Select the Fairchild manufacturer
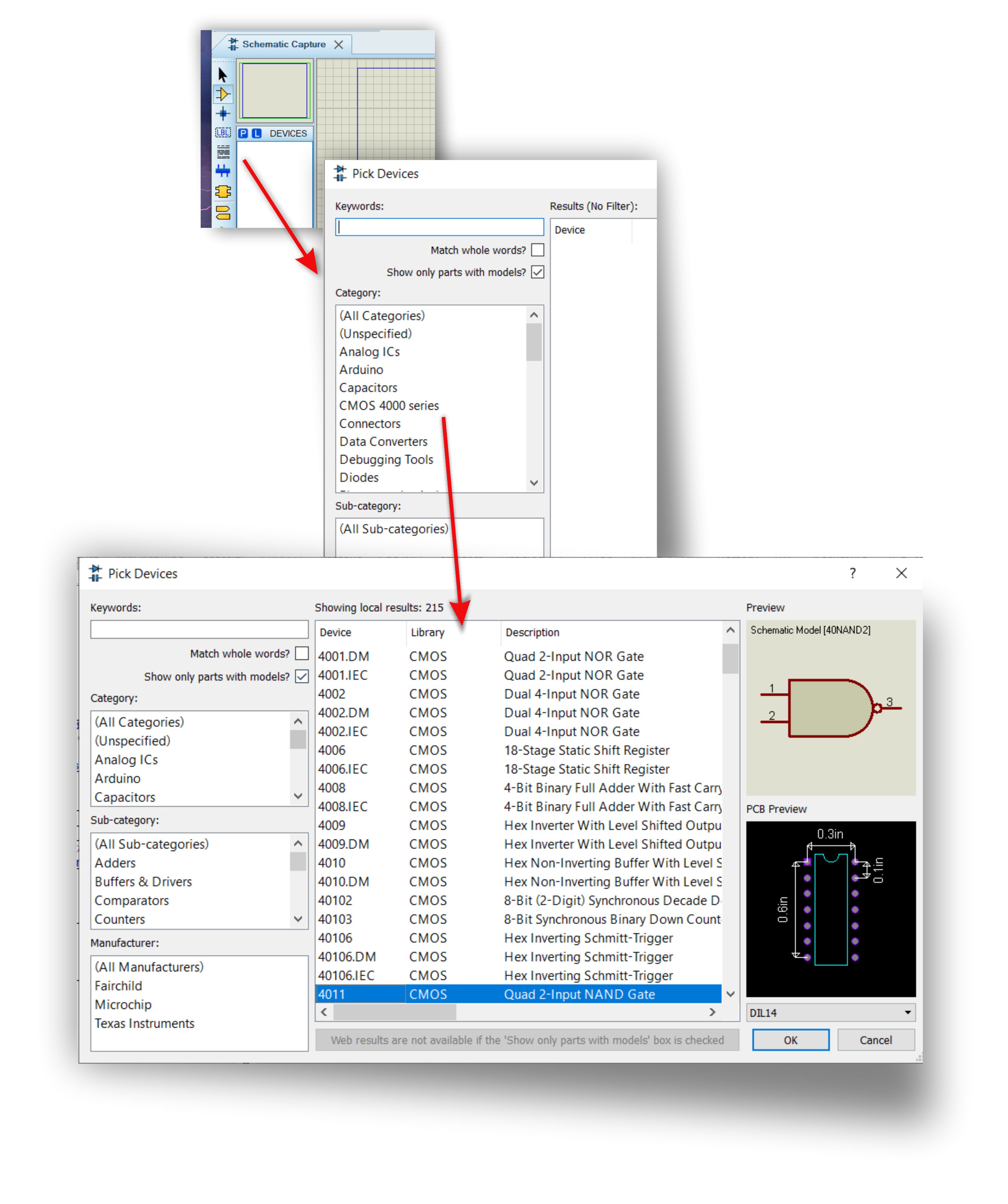The image size is (1008, 1204). coord(118,986)
